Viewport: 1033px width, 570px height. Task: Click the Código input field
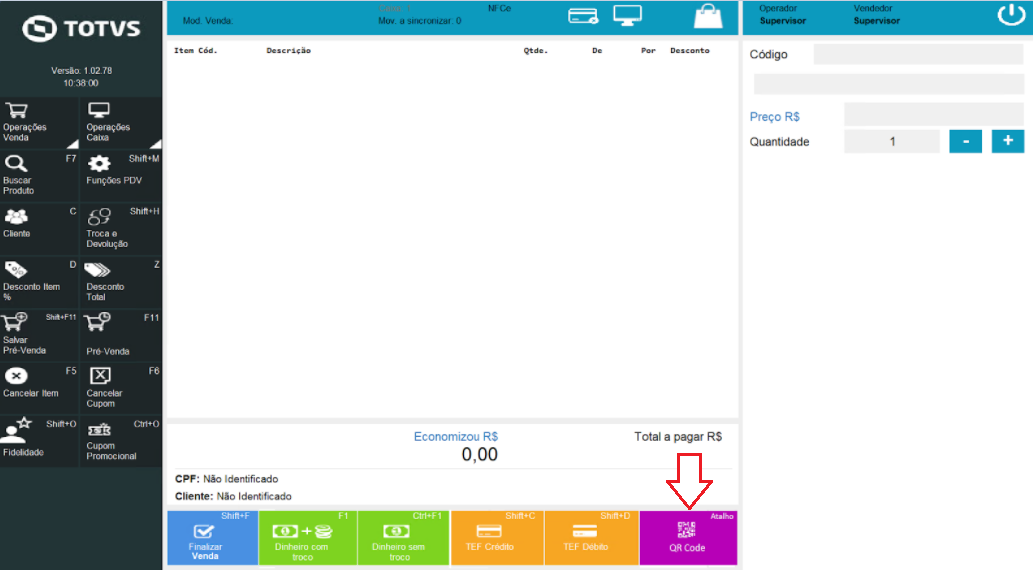coord(918,54)
